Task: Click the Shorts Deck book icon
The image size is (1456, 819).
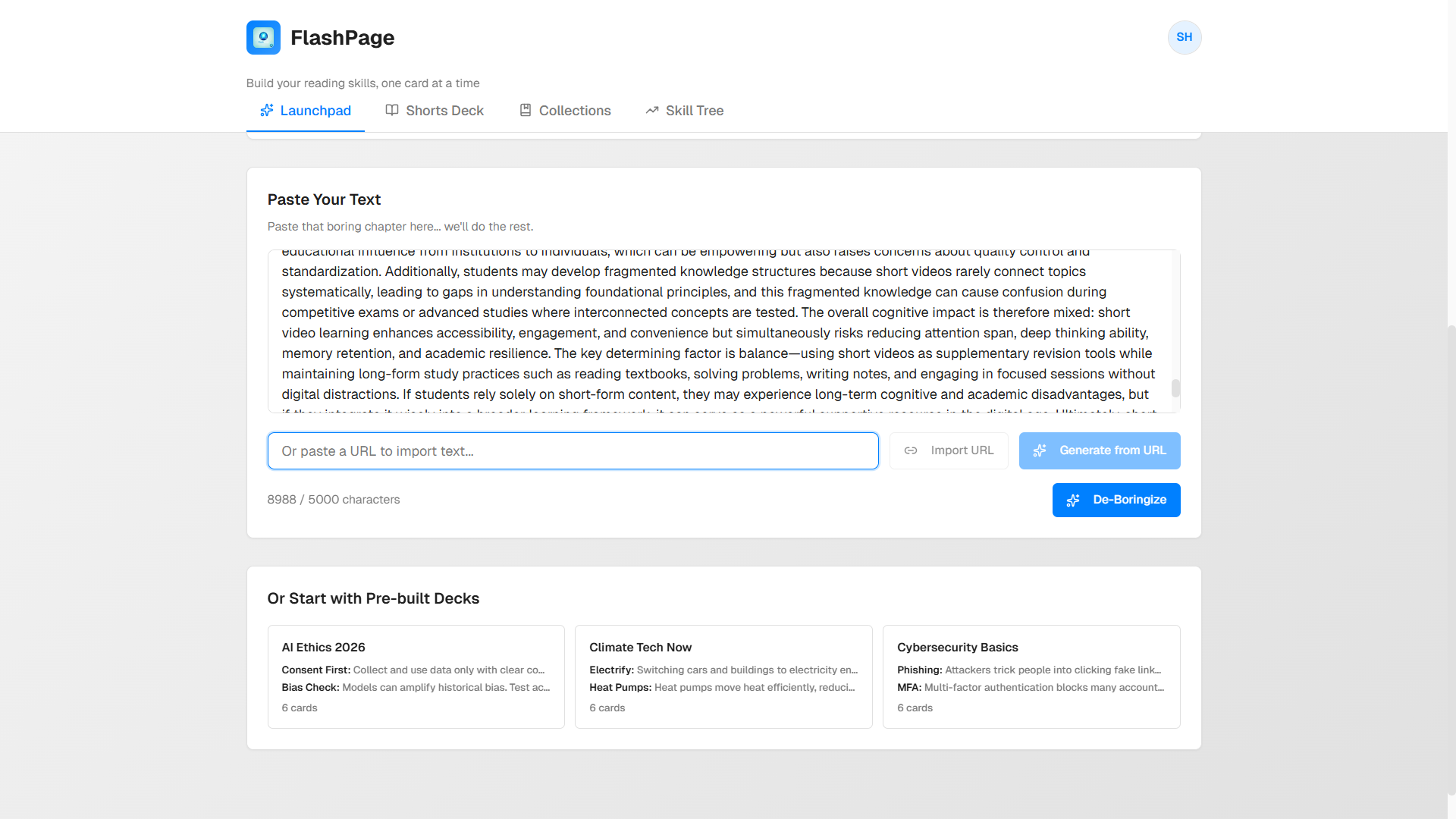Action: (392, 111)
